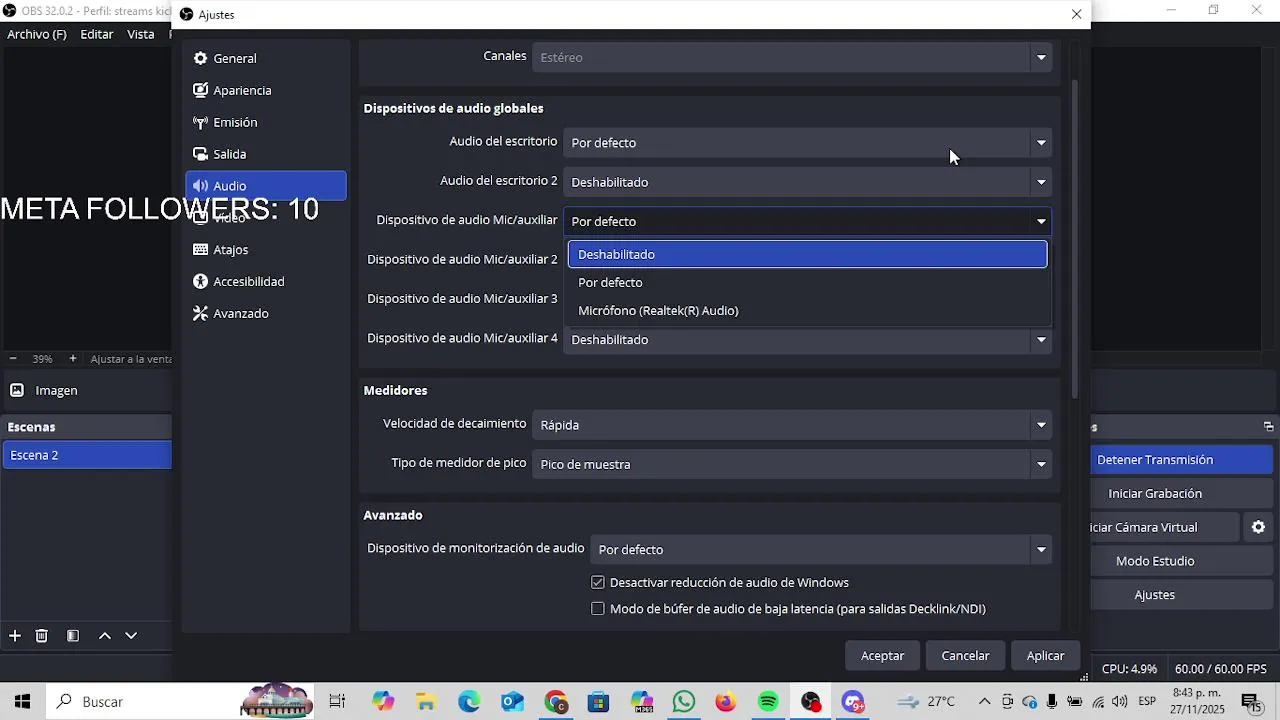Open General settings tab
Image resolution: width=1280 pixels, height=720 pixels.
(x=265, y=58)
